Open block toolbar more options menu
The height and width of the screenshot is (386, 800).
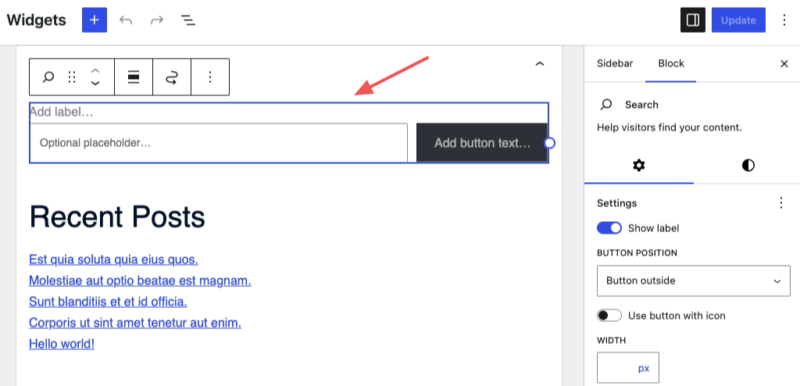pos(210,77)
